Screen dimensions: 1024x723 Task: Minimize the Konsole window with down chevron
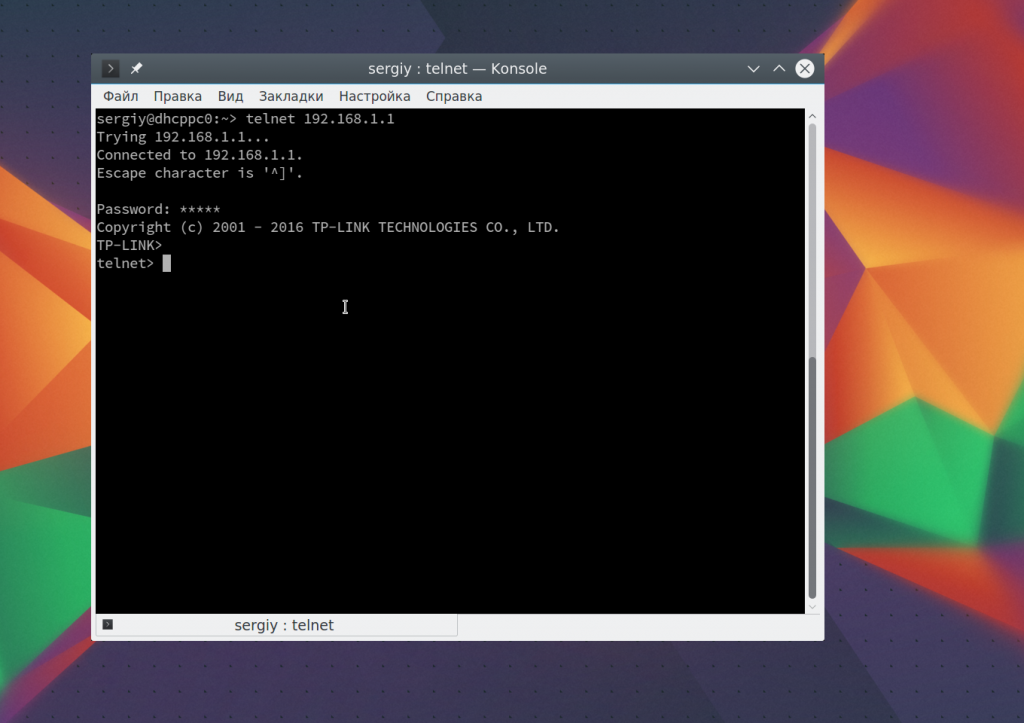(x=754, y=69)
